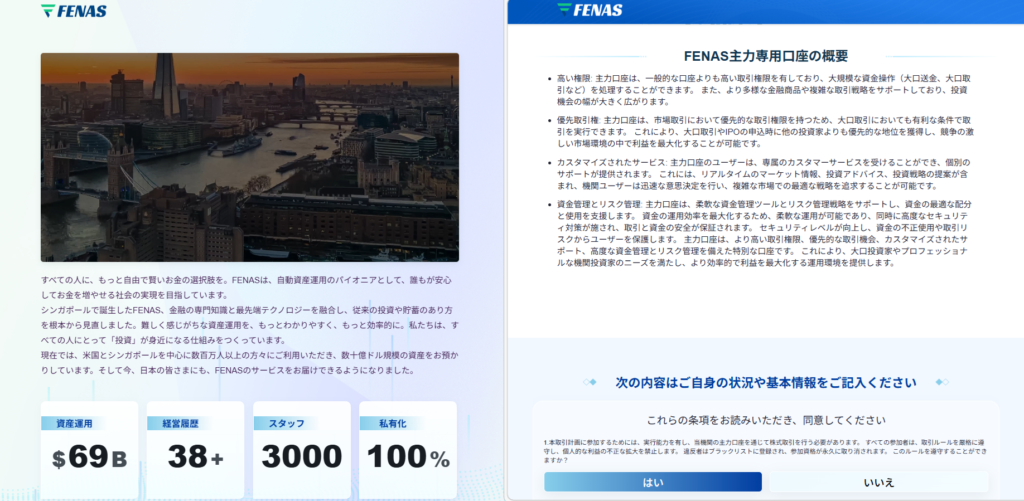1024x501 pixels.
Task: Click the FENAS主力専用口座の概要 heading
Action: 766,56
